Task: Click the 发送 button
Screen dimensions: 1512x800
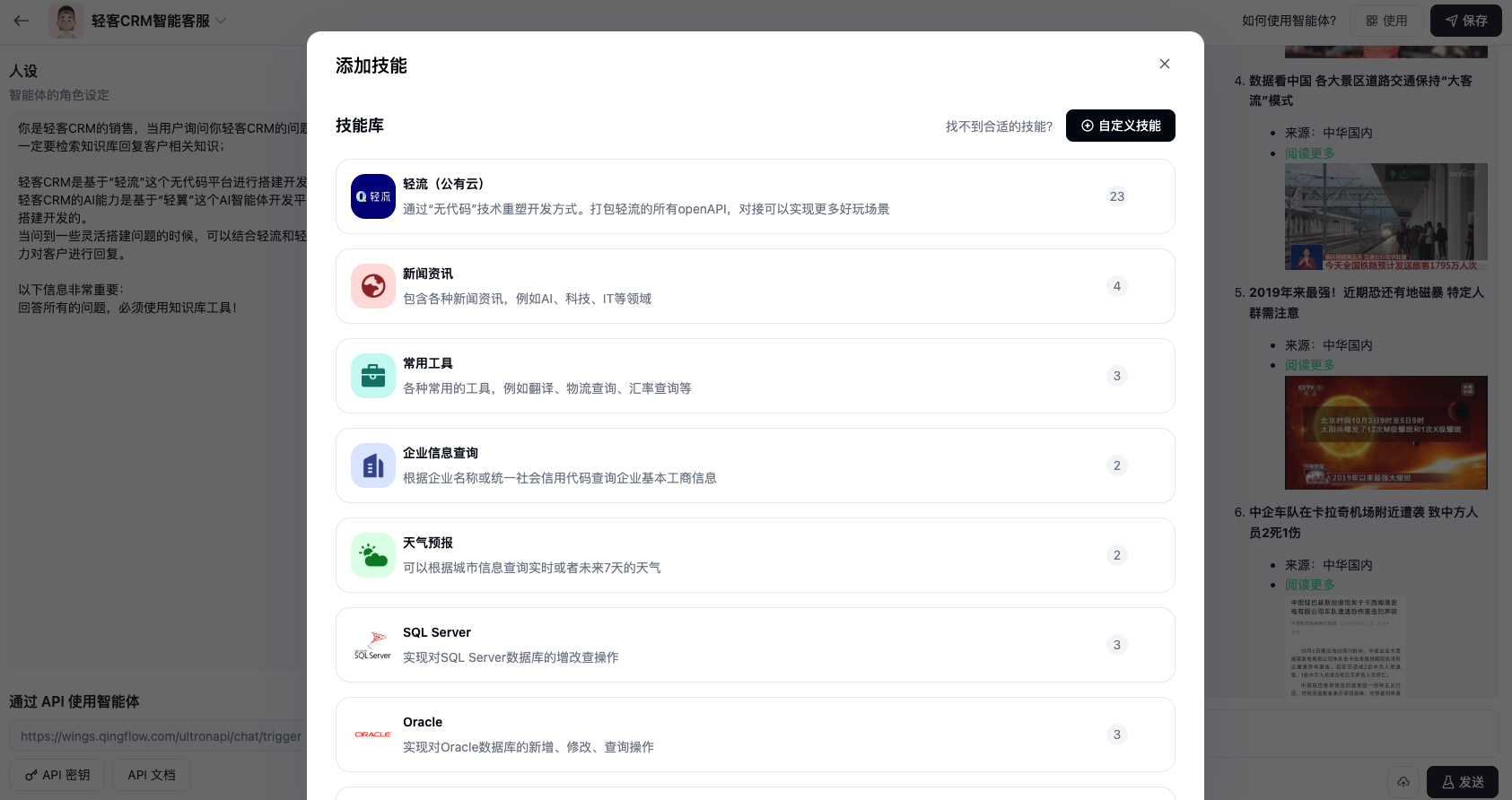Action: click(x=1463, y=782)
